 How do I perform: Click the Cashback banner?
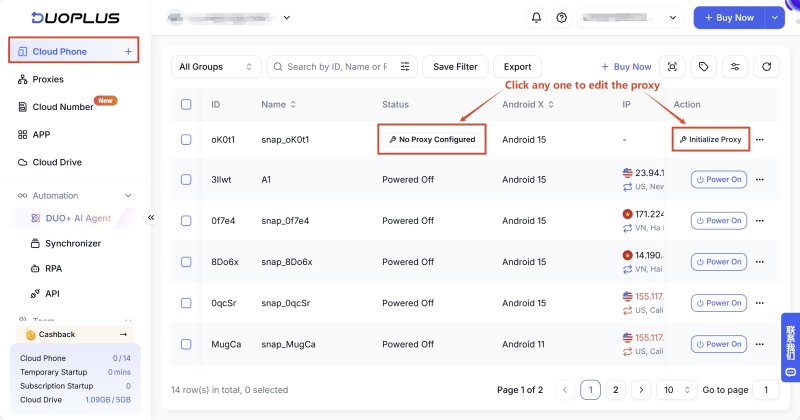tap(76, 334)
